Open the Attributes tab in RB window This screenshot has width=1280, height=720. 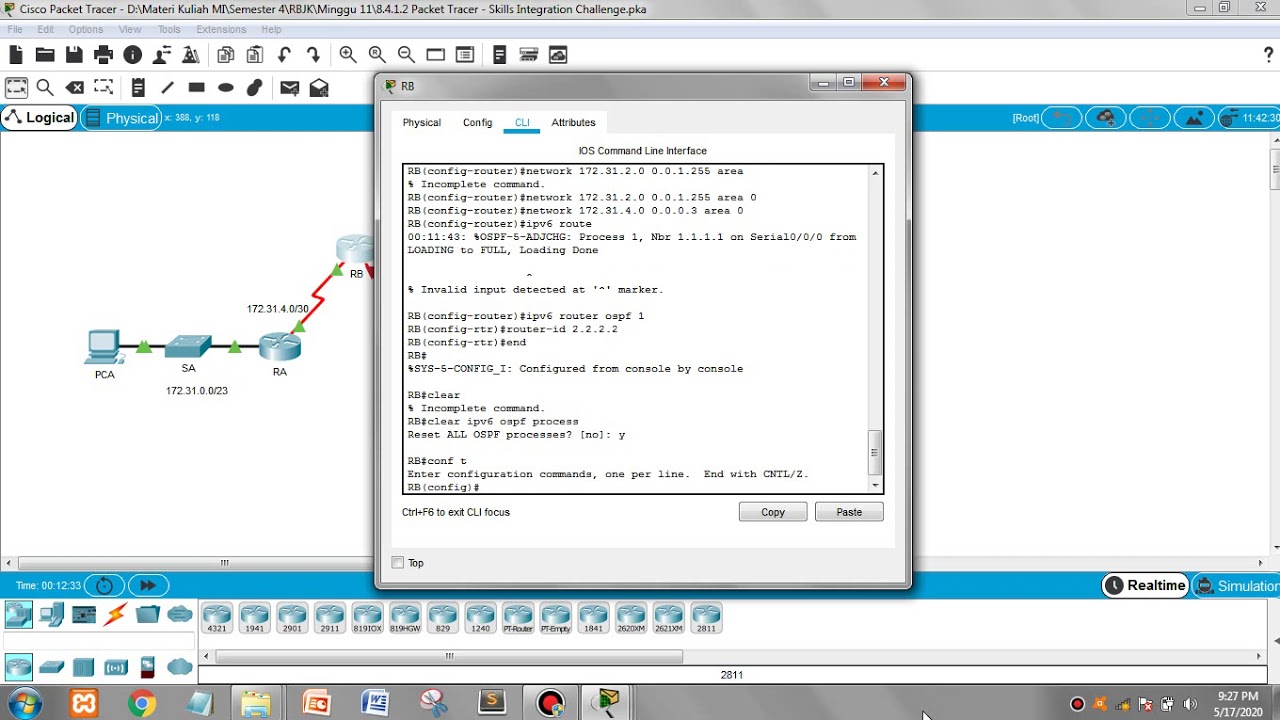573,122
